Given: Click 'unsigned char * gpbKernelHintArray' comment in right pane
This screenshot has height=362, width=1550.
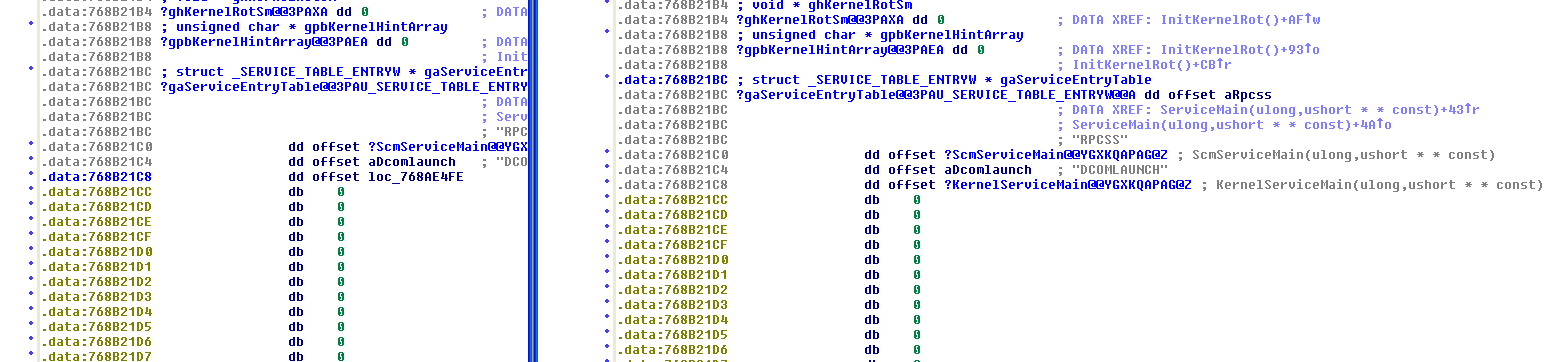Looking at the screenshot, I should [x=880, y=34].
